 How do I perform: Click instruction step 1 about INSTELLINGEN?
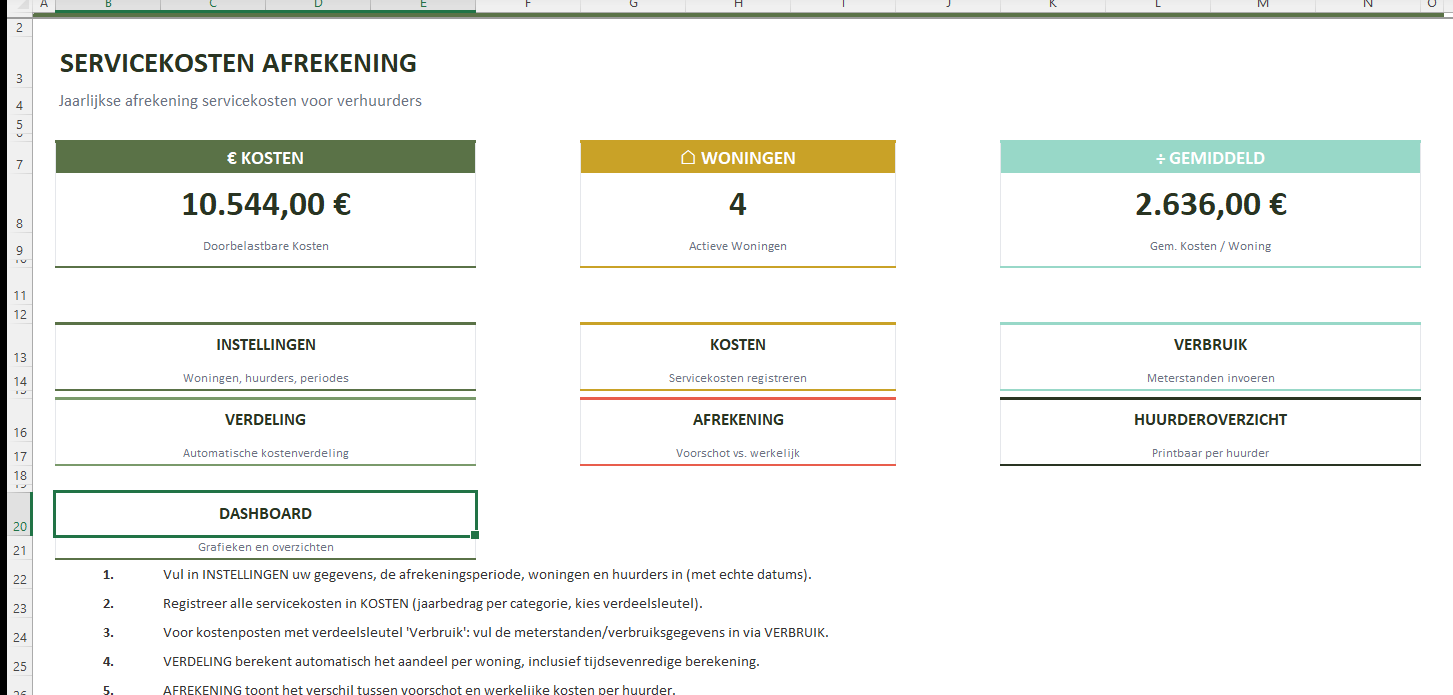click(x=486, y=575)
